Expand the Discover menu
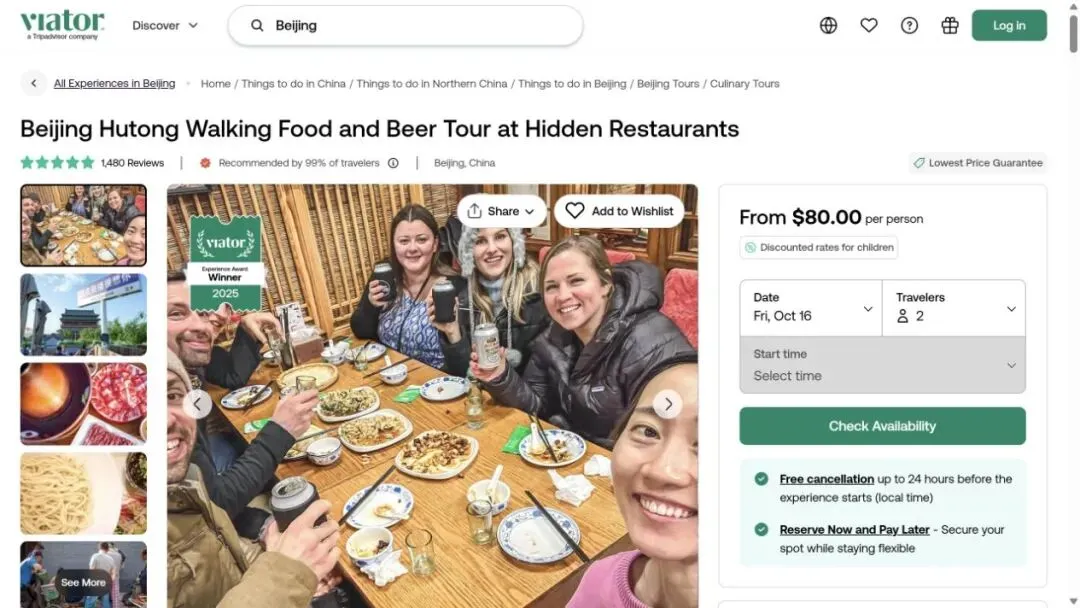The width and height of the screenshot is (1080, 608). click(x=165, y=25)
